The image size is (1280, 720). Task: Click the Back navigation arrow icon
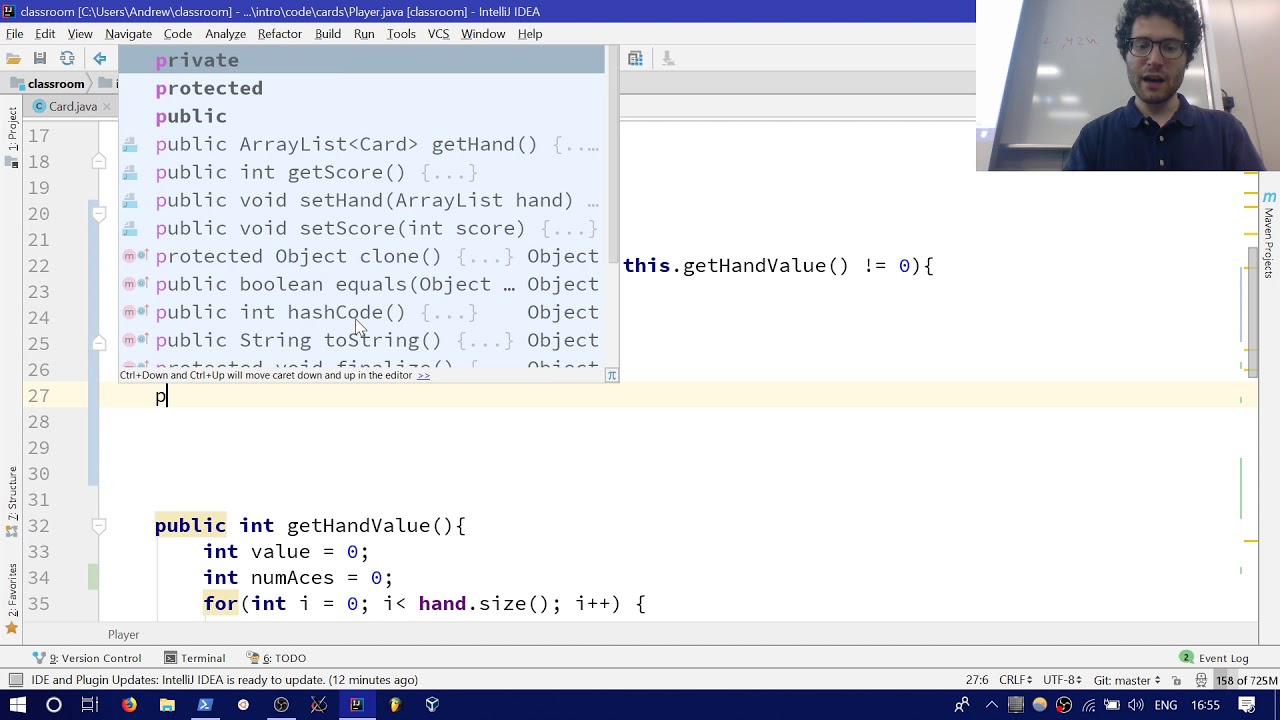click(100, 59)
